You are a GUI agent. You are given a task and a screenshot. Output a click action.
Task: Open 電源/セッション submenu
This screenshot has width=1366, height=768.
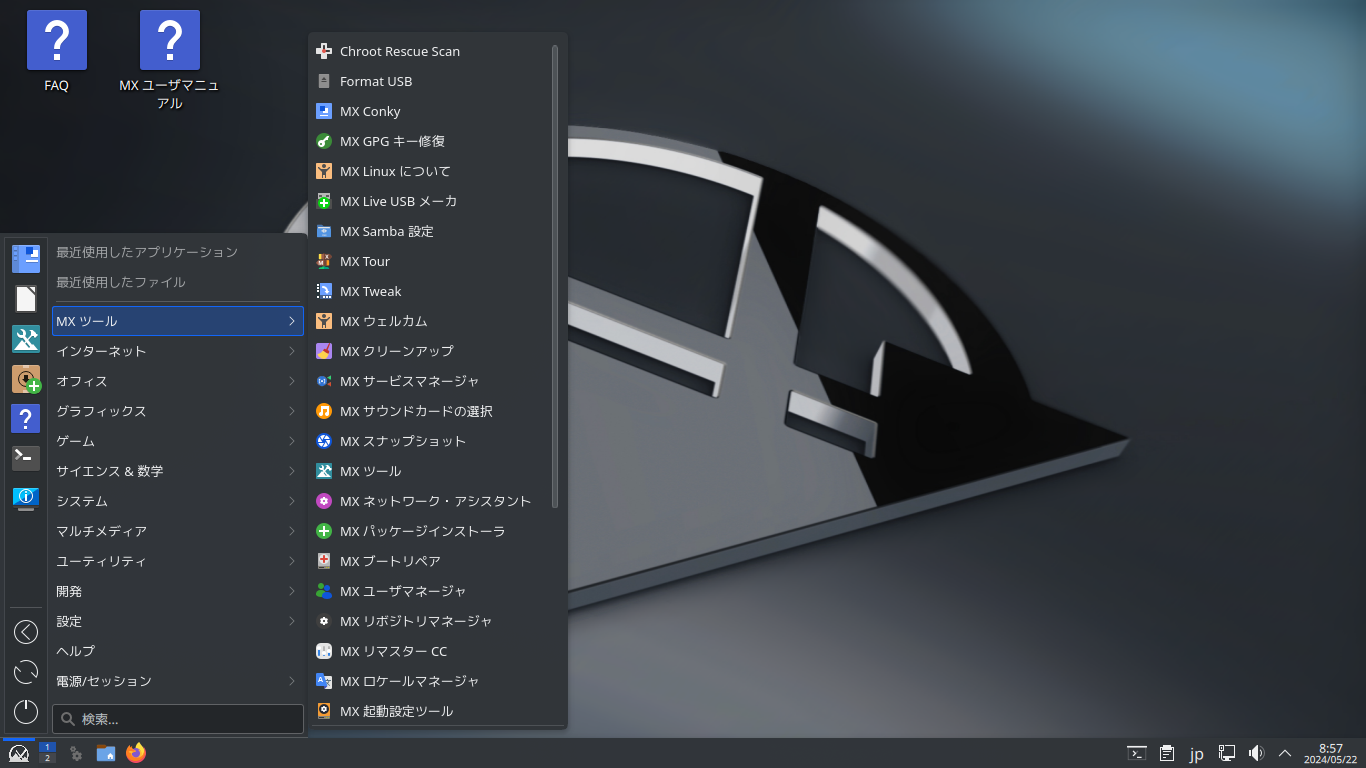pos(178,681)
